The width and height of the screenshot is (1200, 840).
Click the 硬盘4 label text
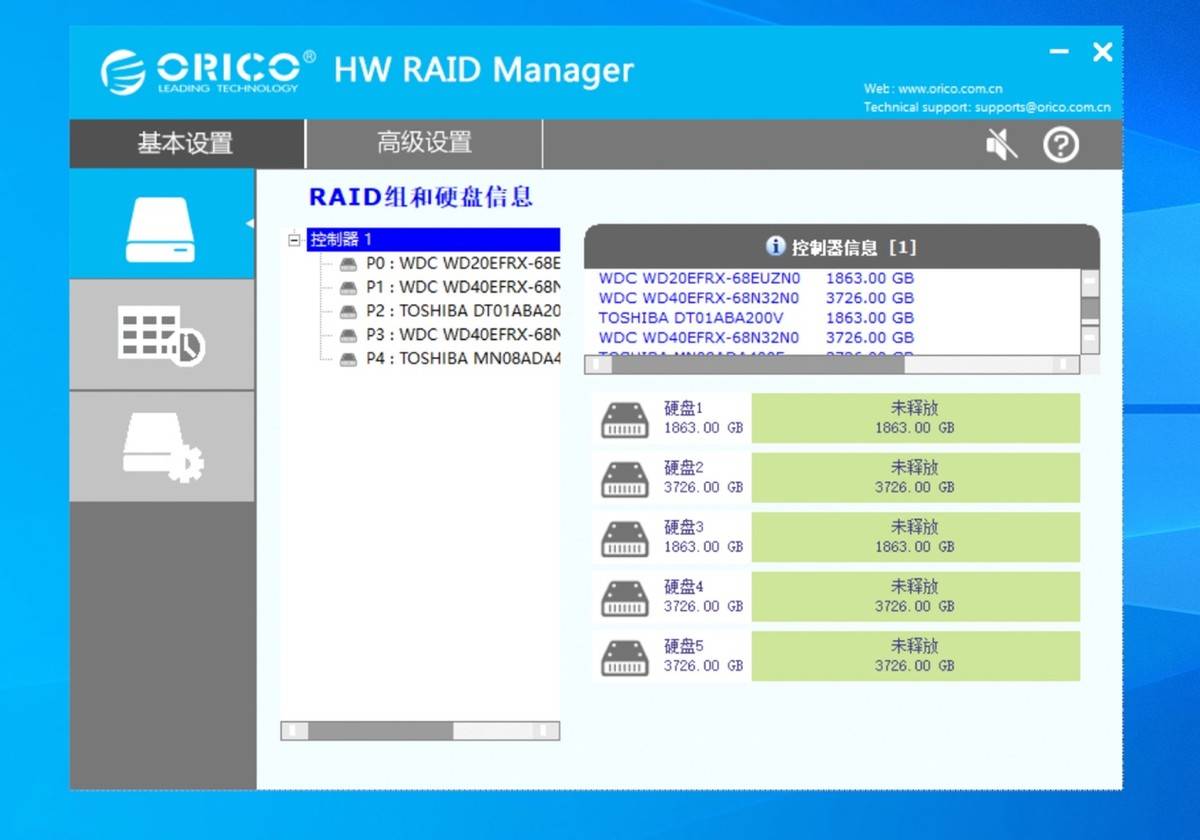[684, 587]
